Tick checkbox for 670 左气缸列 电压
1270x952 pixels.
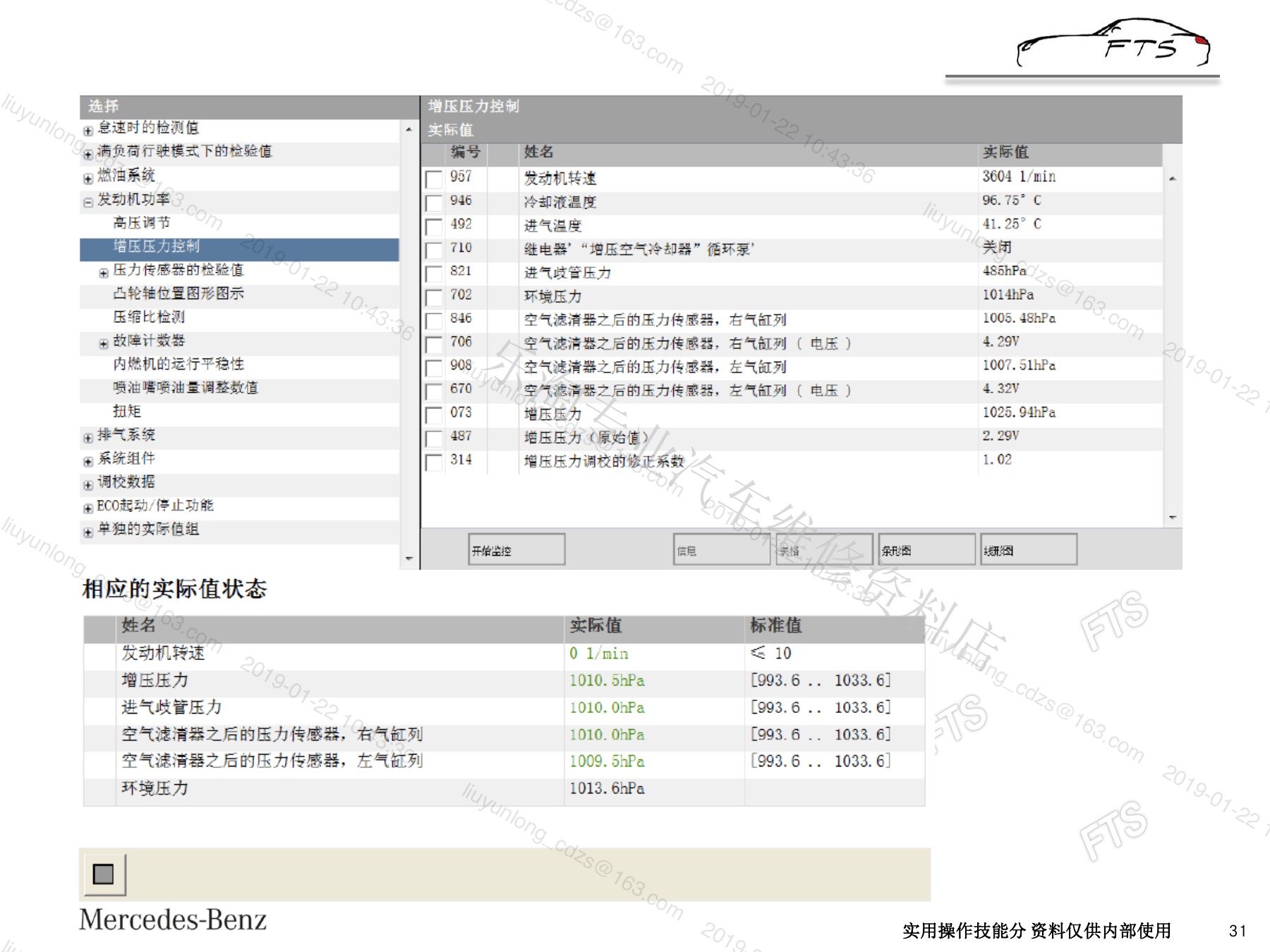pos(434,391)
